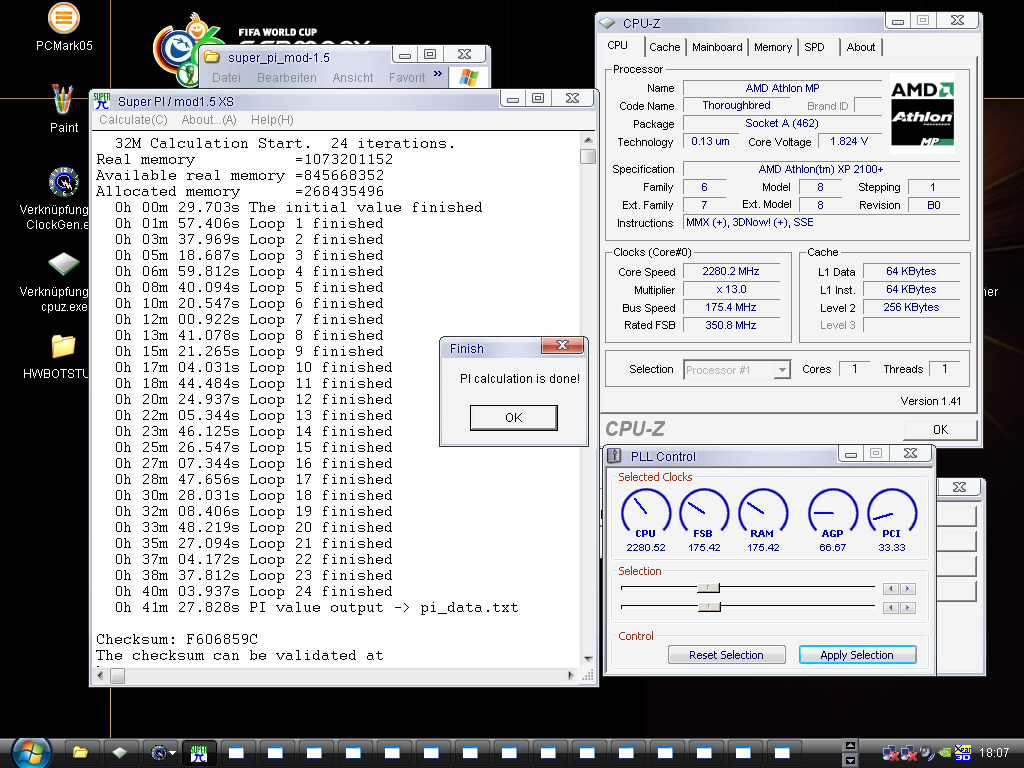
Task: Click the lower slider thumb in PLL Control
Action: pos(708,607)
